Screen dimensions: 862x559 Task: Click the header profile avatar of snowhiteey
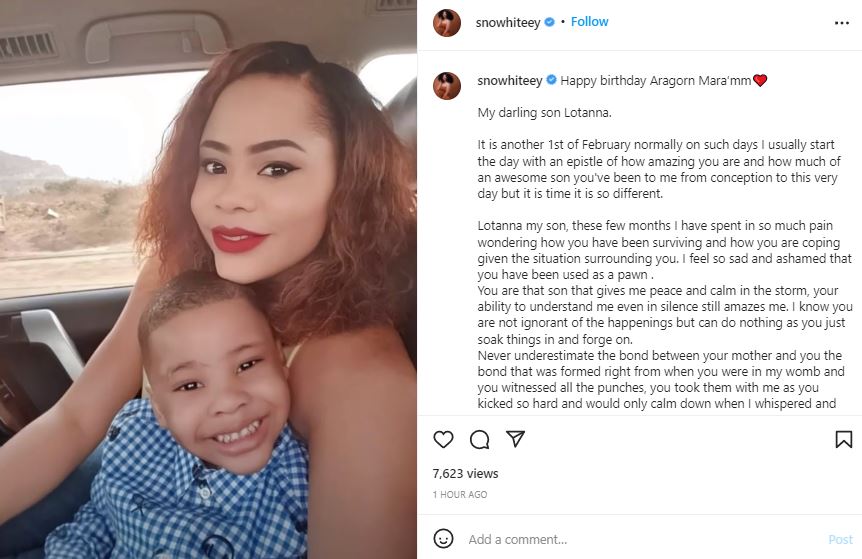click(x=447, y=23)
